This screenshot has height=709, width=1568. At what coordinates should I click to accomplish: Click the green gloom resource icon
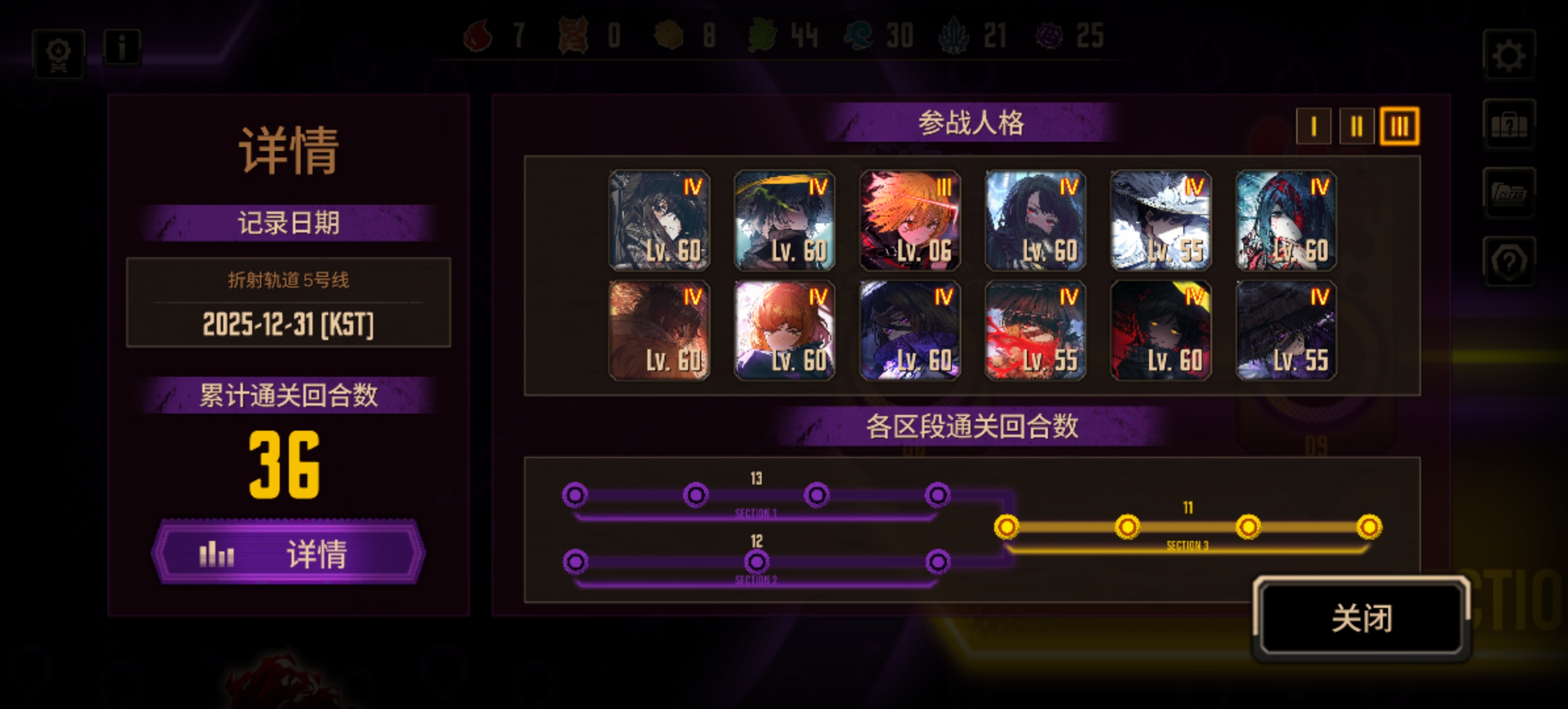coord(762,35)
